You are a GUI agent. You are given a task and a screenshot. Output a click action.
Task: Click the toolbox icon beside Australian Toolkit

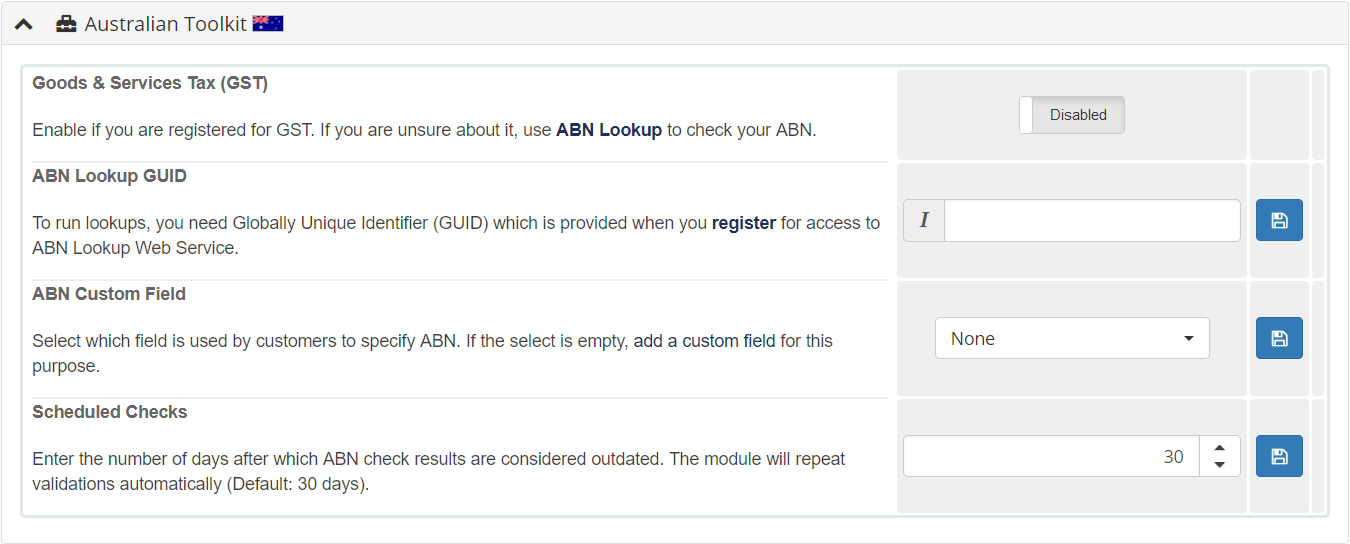click(x=66, y=23)
